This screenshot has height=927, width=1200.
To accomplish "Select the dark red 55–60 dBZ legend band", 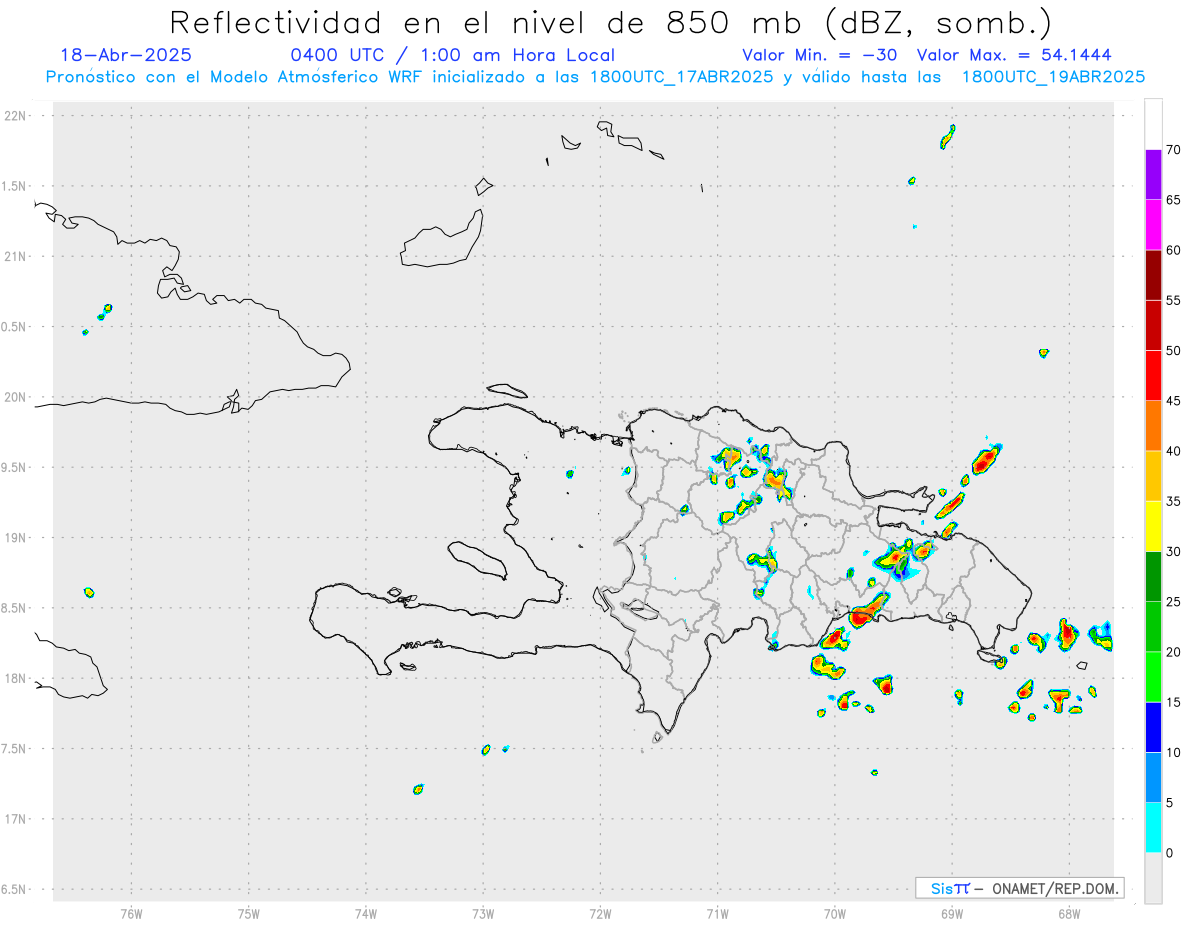I will (x=1153, y=275).
